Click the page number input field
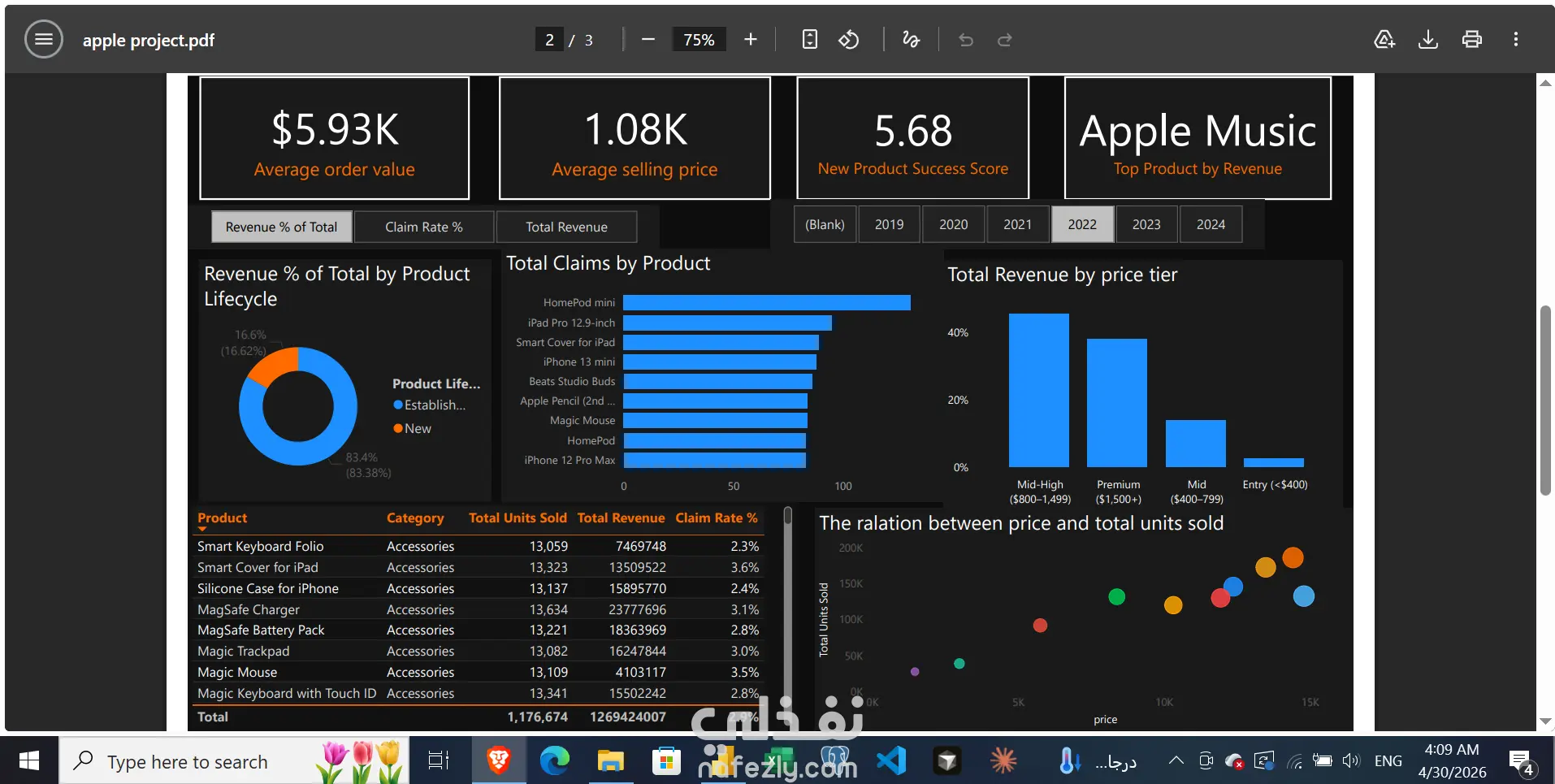The height and width of the screenshot is (784, 1555). pos(549,40)
